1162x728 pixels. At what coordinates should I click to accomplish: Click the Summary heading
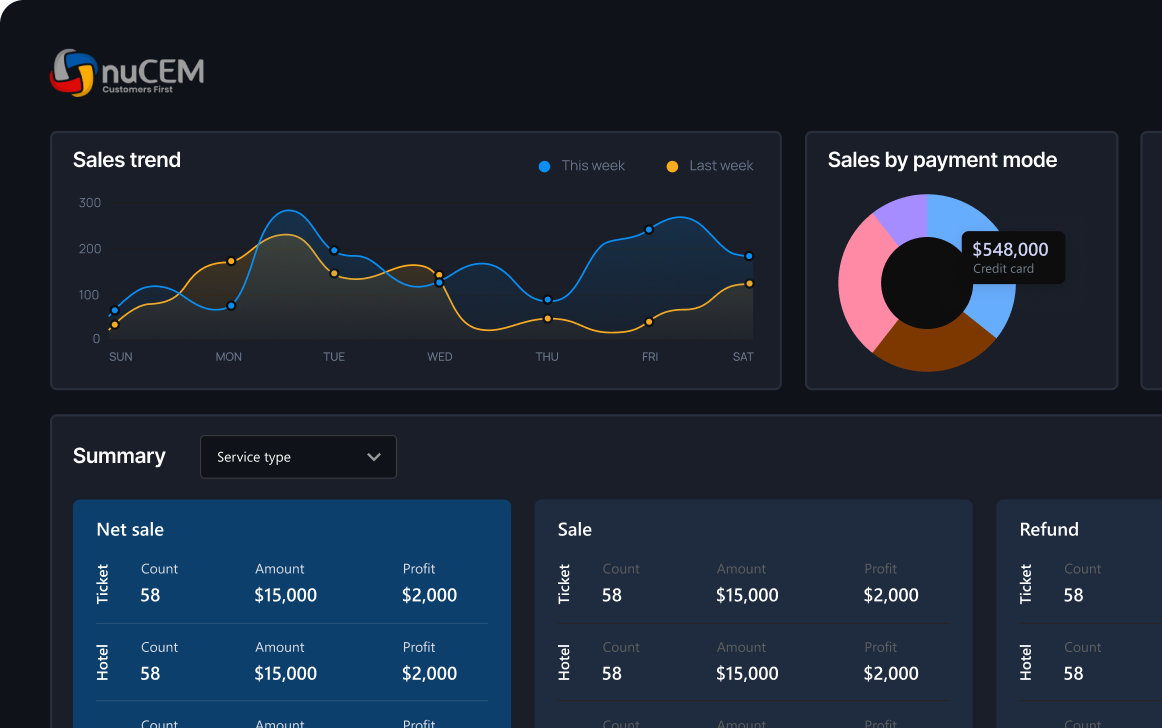pos(119,455)
